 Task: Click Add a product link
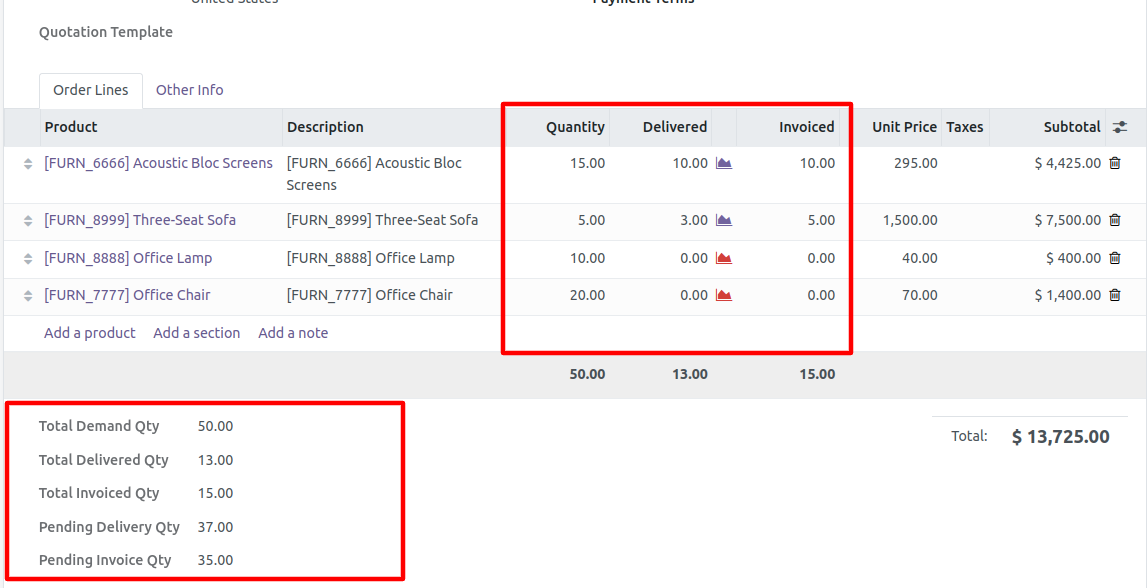(x=89, y=333)
